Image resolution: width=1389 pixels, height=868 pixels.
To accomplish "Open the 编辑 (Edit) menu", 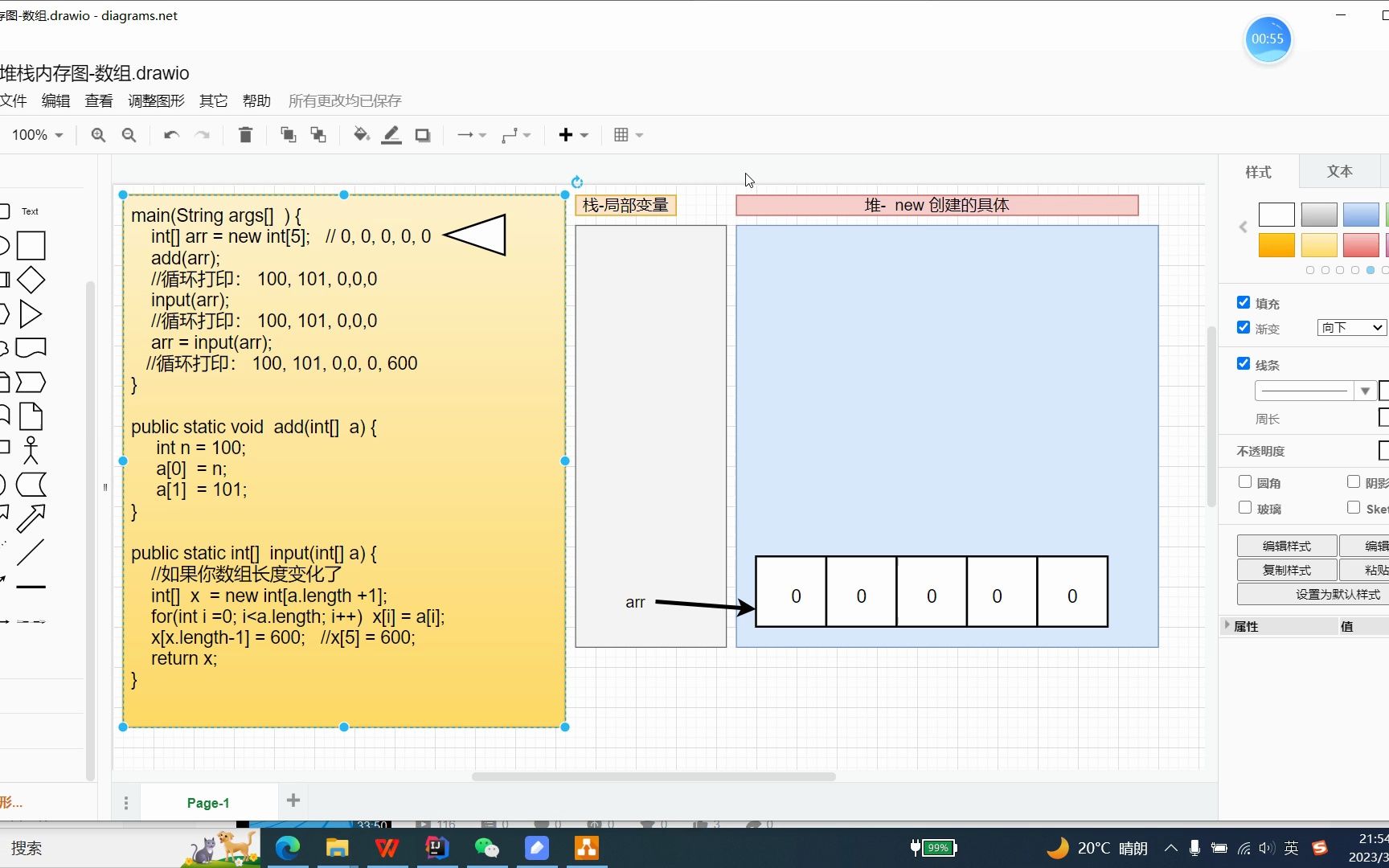I will click(x=55, y=100).
